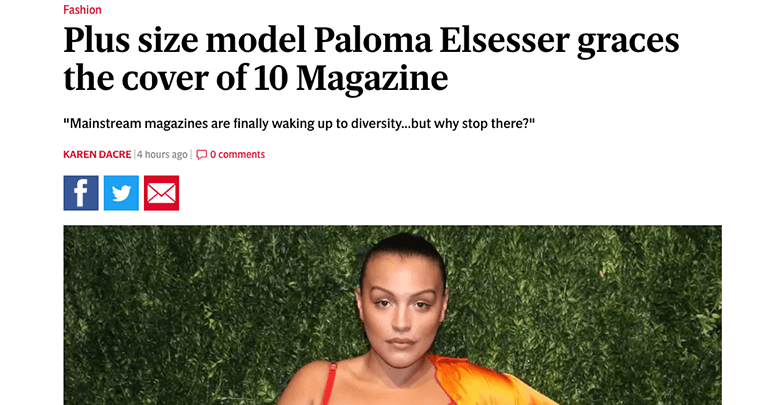Click the red speech bubble comments icon
The image size is (780, 405).
pos(201,155)
